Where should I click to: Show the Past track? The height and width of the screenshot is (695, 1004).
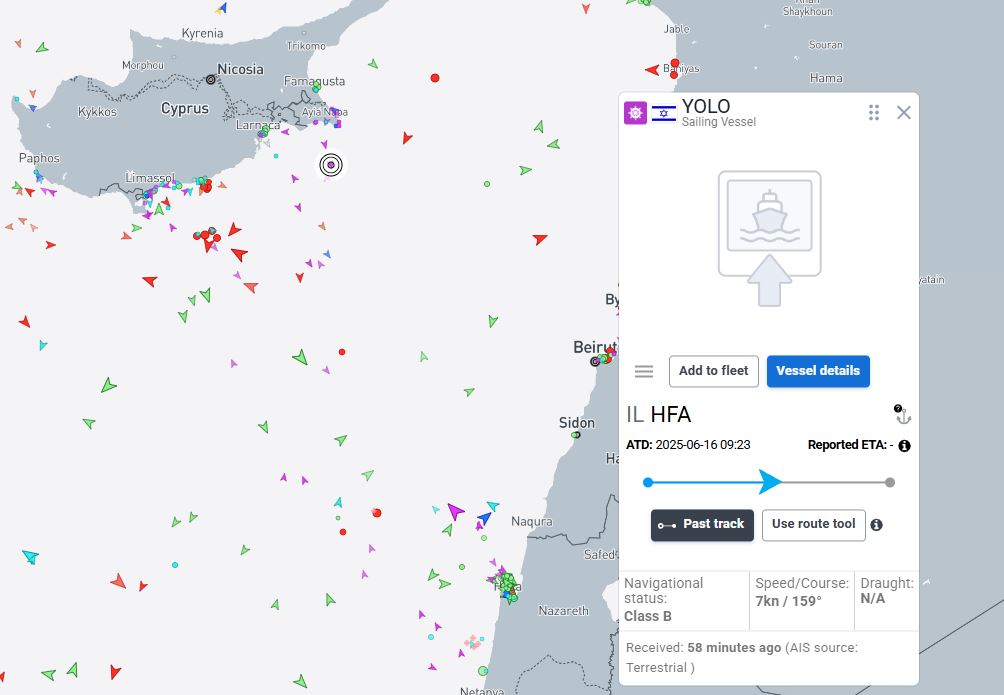pyautogui.click(x=702, y=525)
